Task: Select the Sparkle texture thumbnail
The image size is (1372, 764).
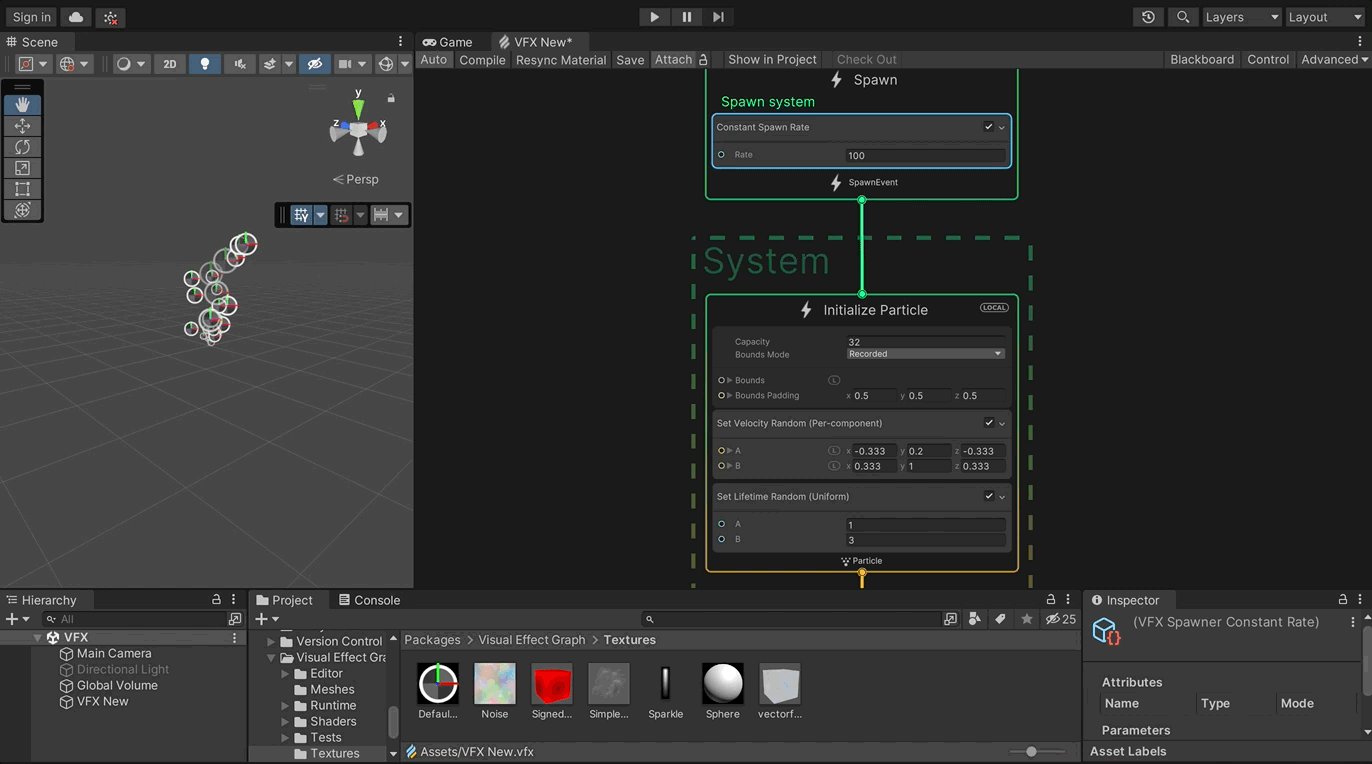Action: tap(665, 684)
